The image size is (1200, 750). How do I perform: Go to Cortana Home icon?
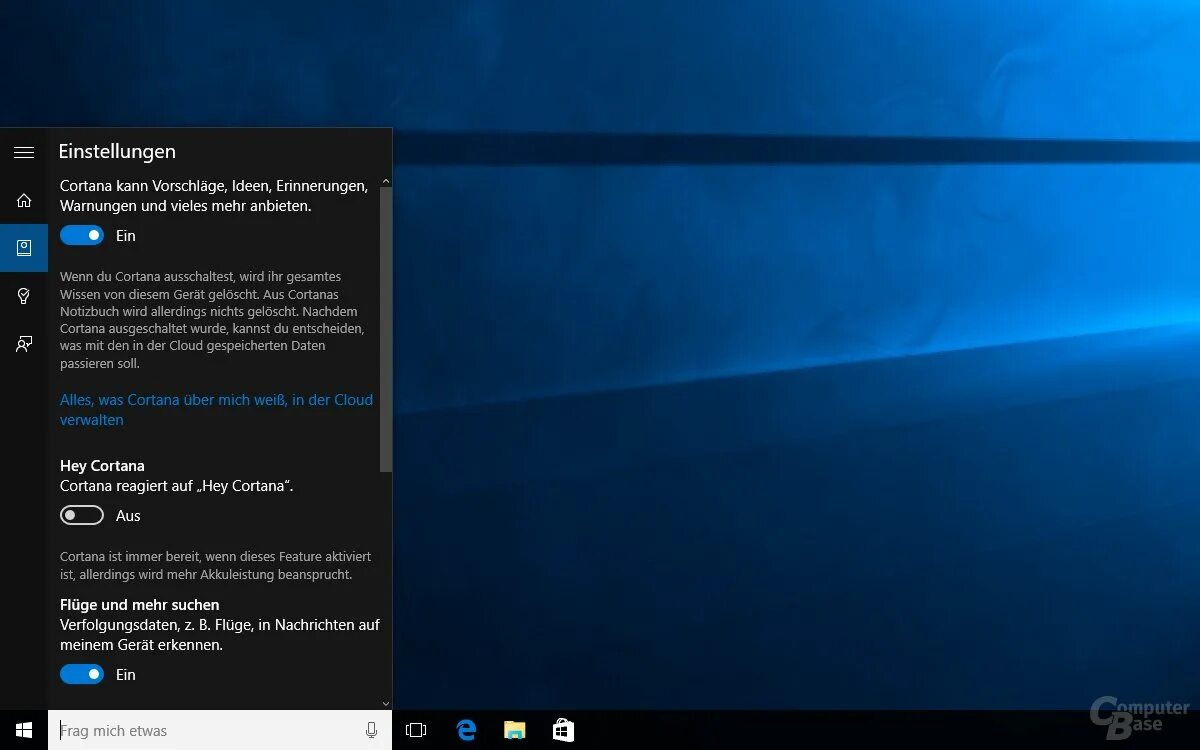[x=24, y=200]
